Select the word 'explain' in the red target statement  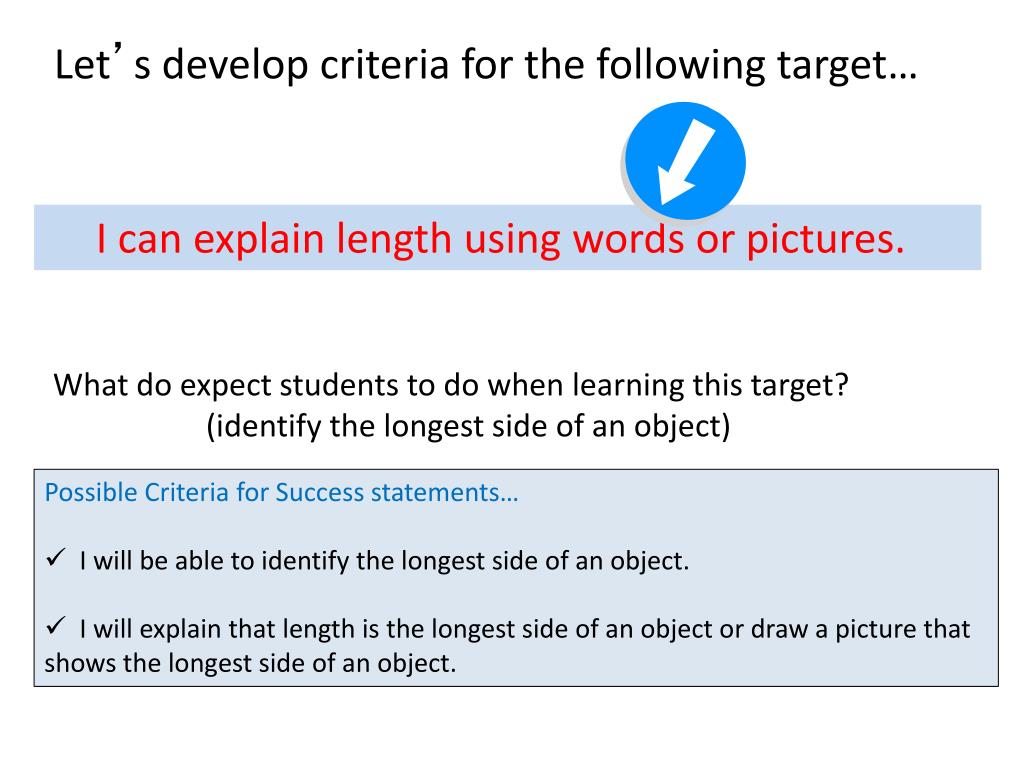[259, 240]
